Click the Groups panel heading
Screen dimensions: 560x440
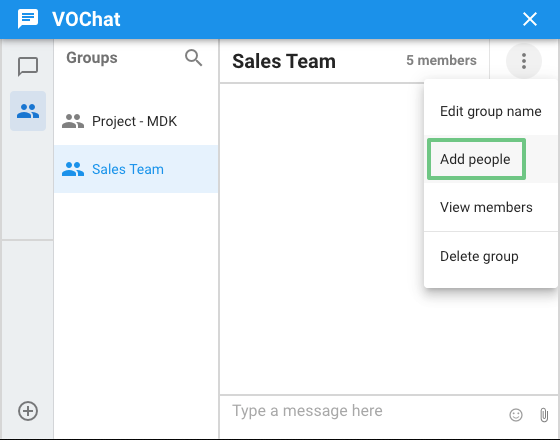click(x=92, y=58)
